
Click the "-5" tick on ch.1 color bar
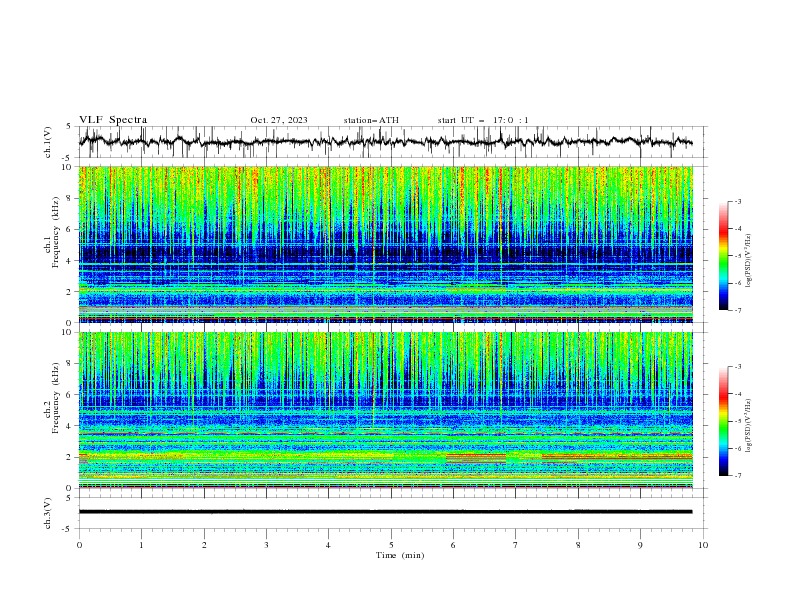737,256
